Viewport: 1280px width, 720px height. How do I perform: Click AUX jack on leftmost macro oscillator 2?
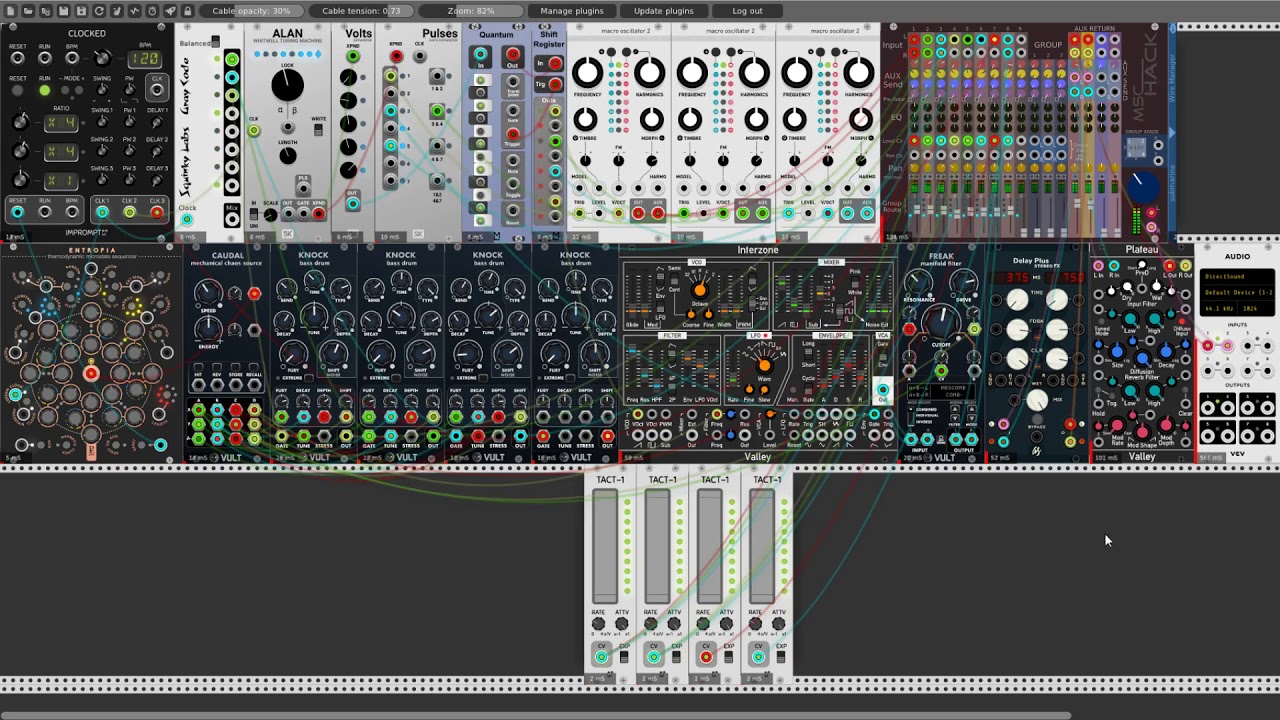(x=658, y=212)
